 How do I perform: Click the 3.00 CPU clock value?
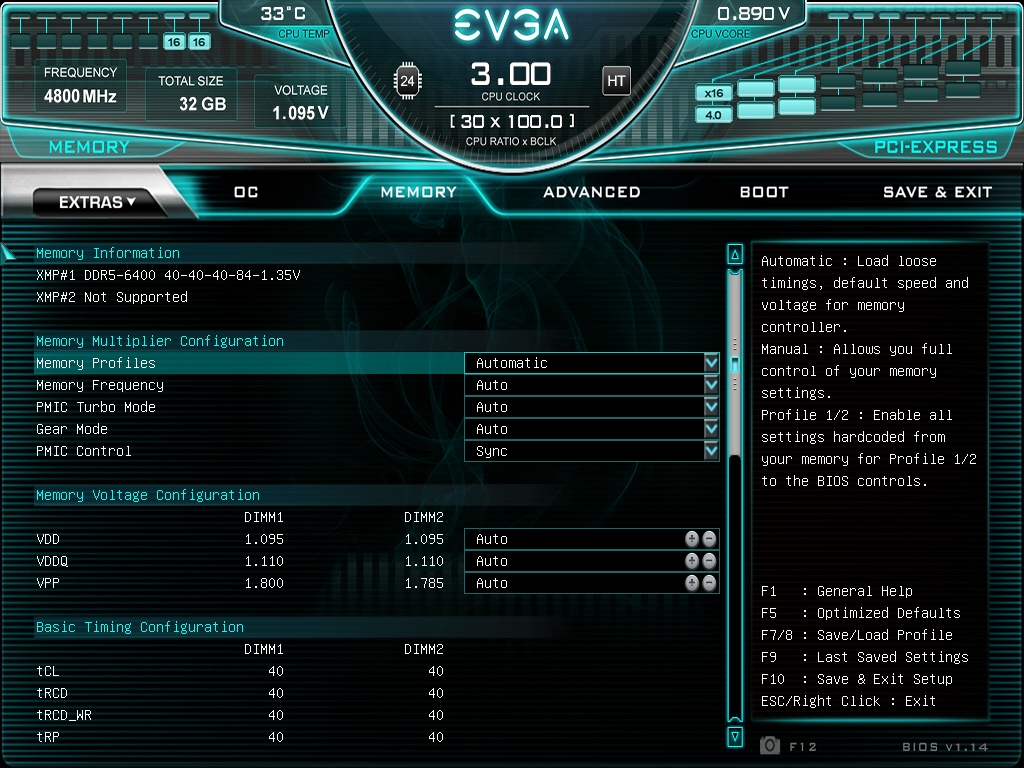click(x=511, y=74)
